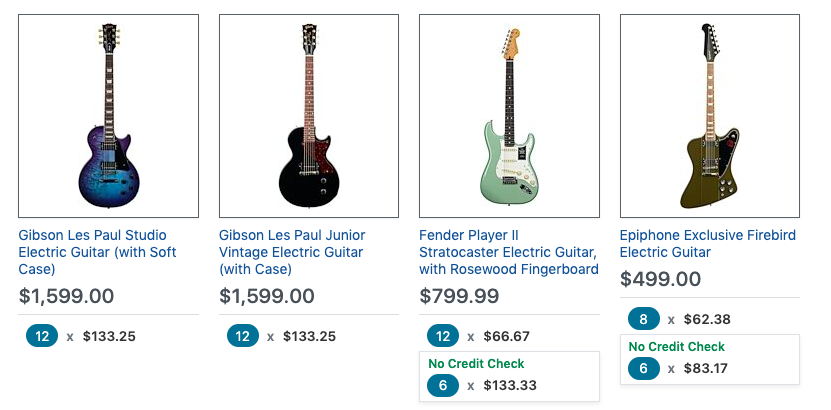Select 8-payment badge for Epiphone Firebird
831x410 pixels.
click(x=643, y=319)
